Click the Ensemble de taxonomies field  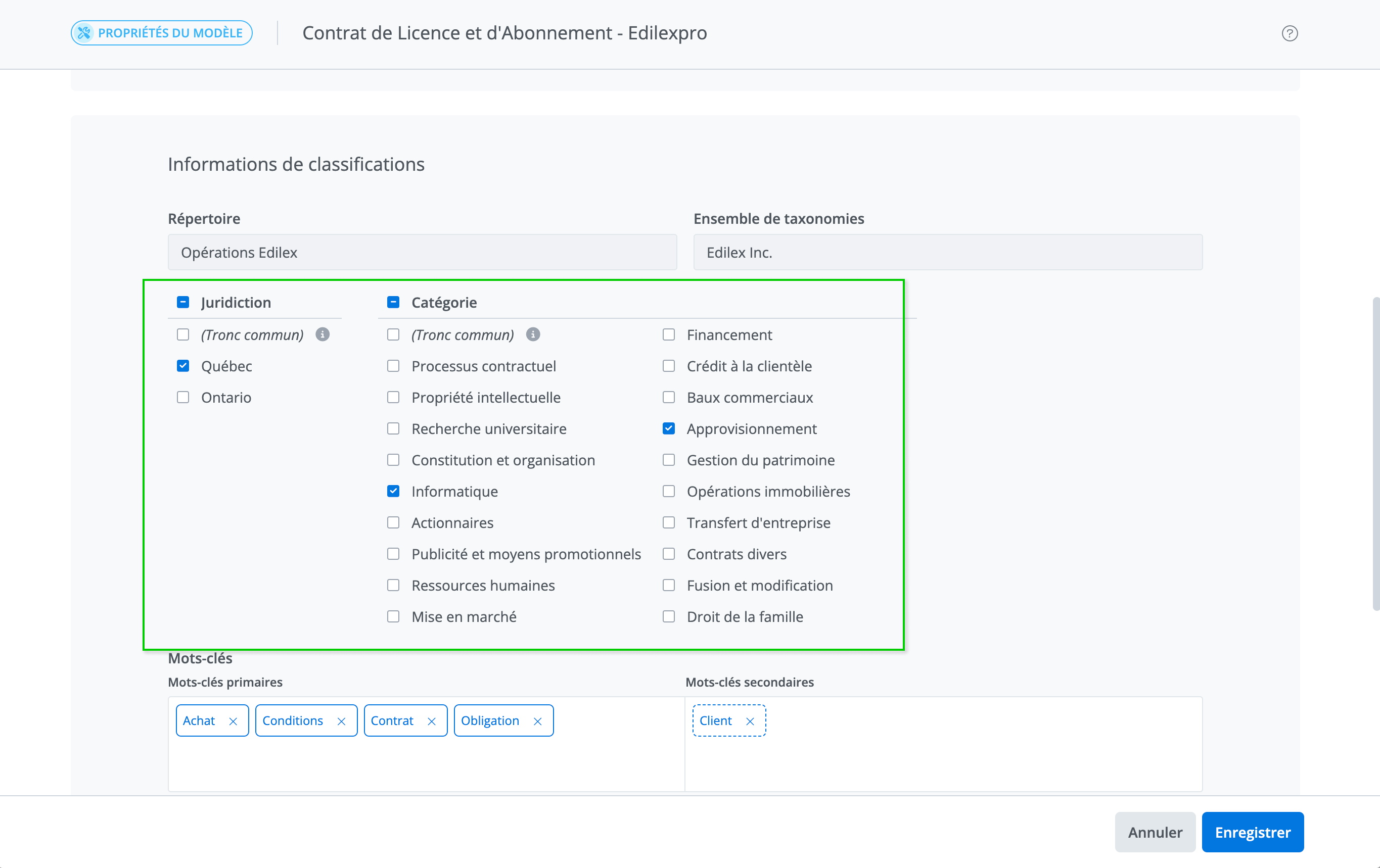(x=947, y=253)
